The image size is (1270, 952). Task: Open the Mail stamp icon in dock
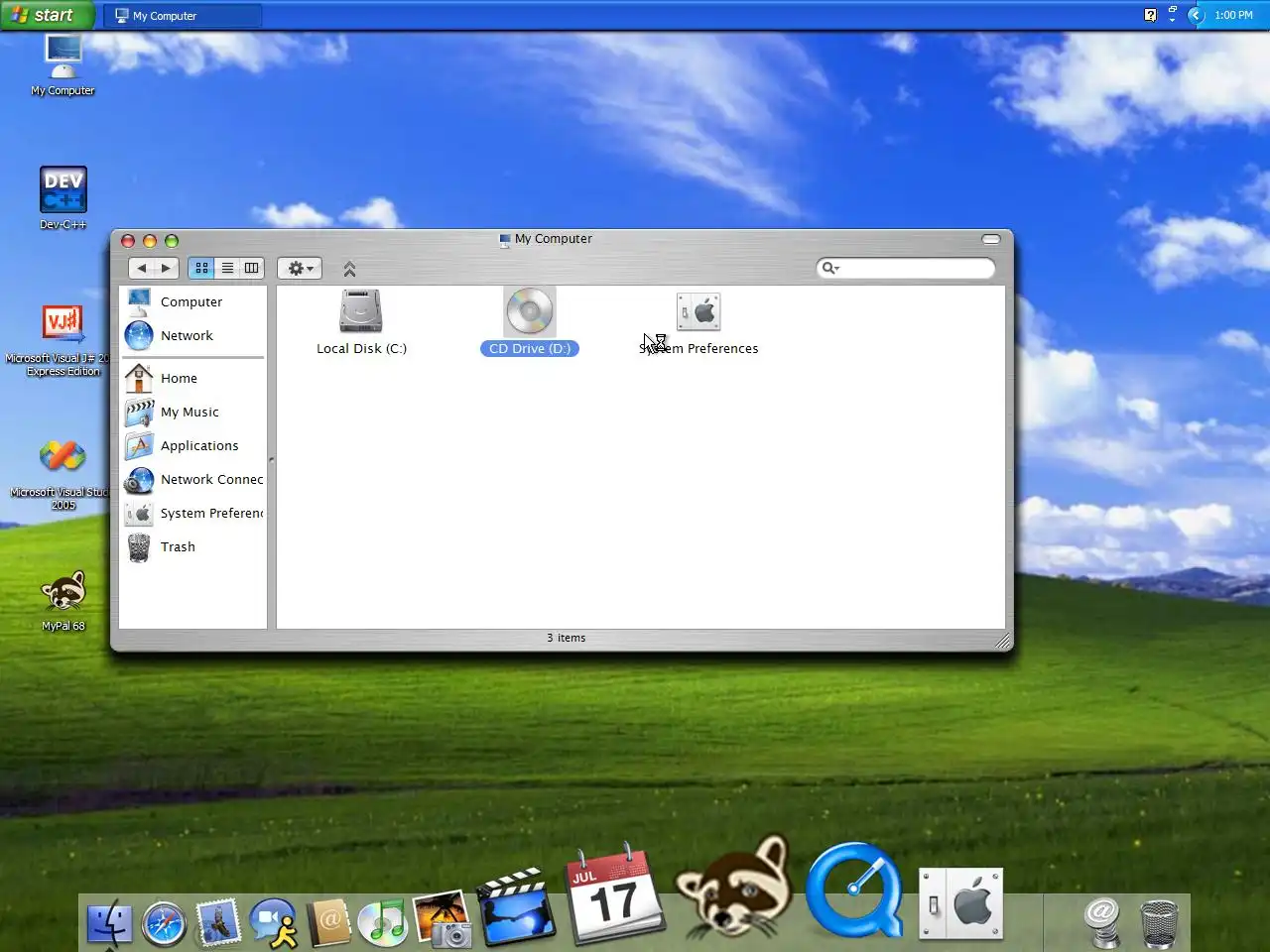coord(218,922)
